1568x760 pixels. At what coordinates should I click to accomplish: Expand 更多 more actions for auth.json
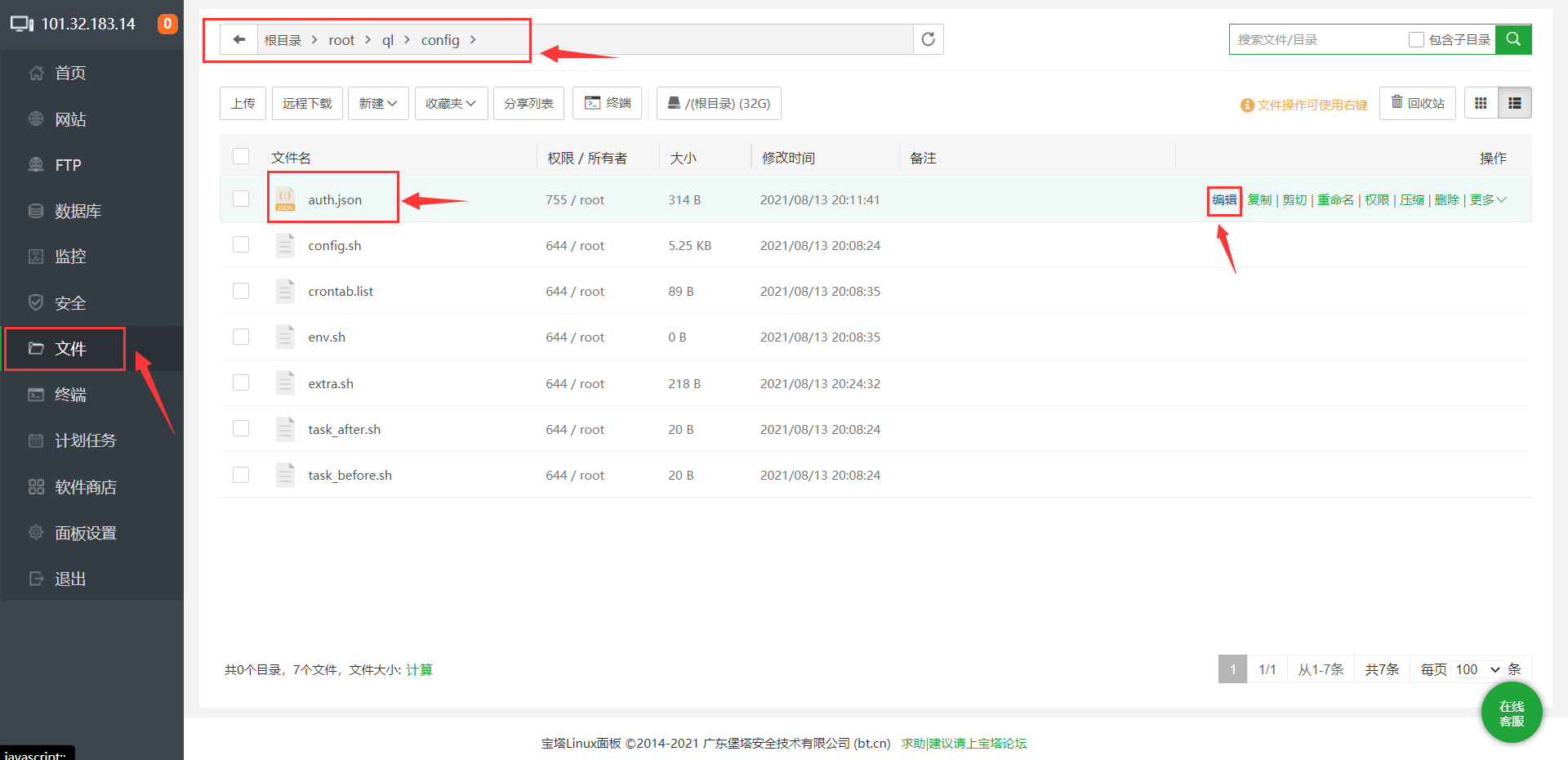1488,199
